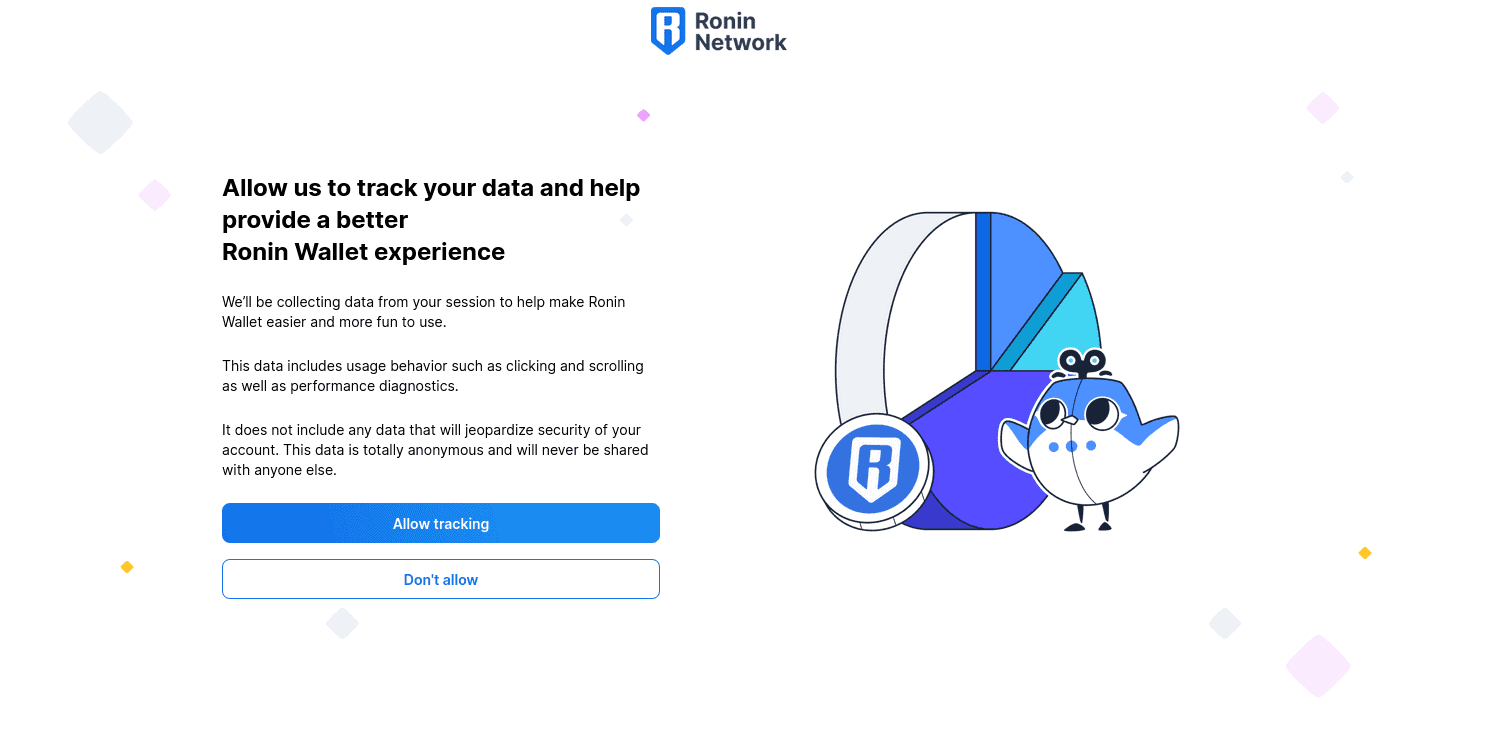
Task: Click the Ronin shield logo at top
Action: pyautogui.click(x=668, y=31)
